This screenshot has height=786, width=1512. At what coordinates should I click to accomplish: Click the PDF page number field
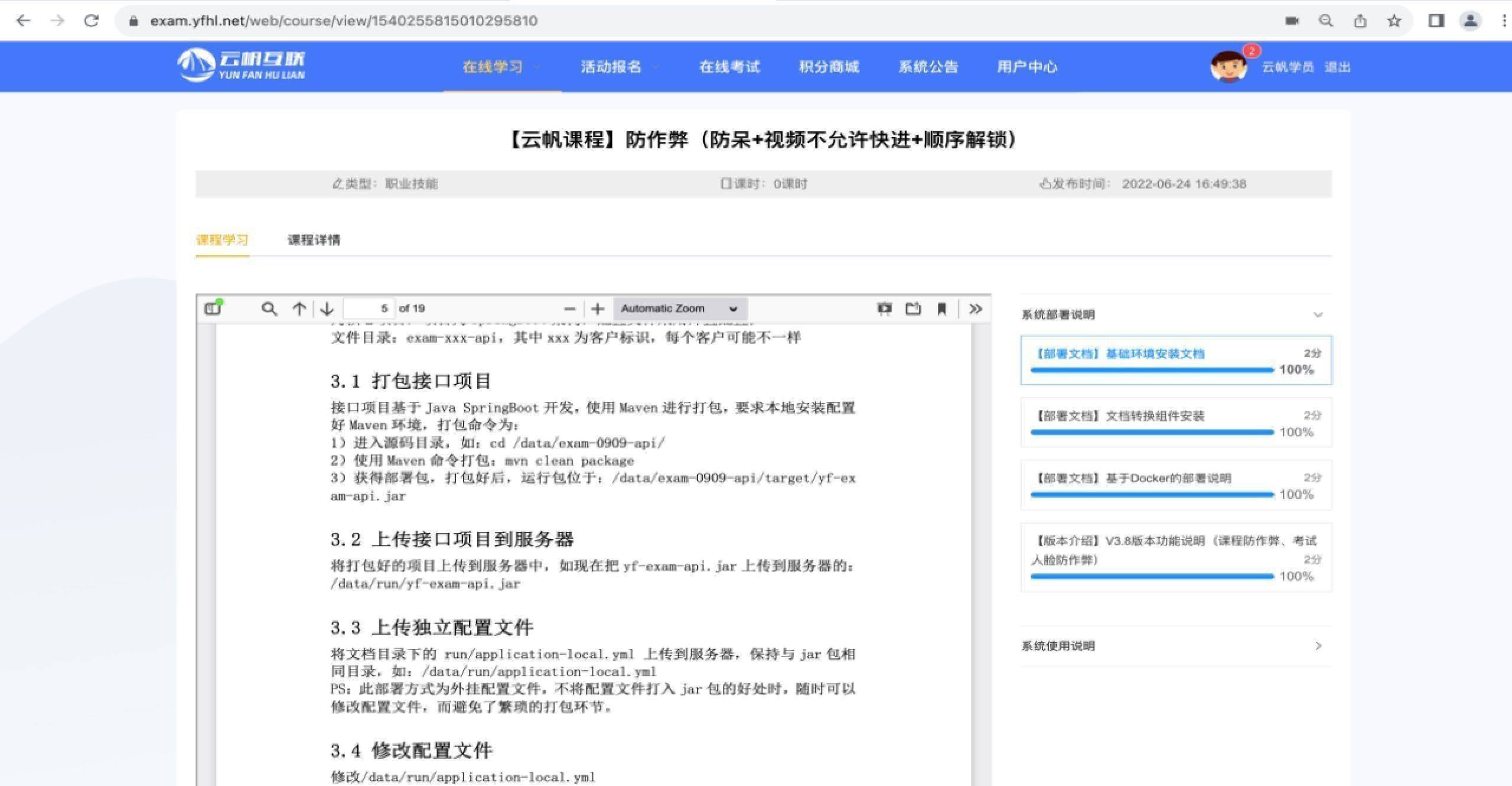pos(367,308)
